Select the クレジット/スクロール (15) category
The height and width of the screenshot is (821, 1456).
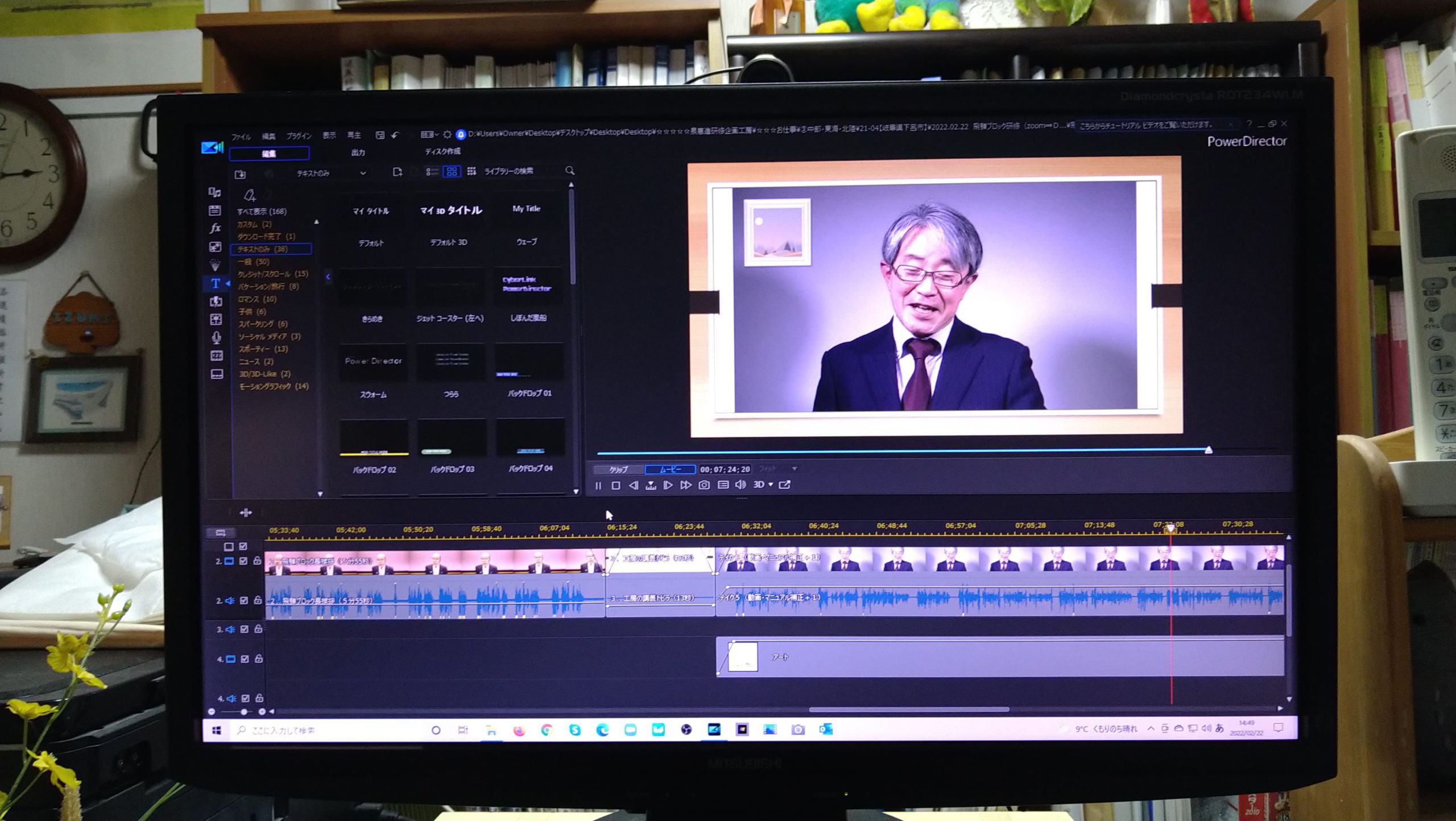pos(272,274)
